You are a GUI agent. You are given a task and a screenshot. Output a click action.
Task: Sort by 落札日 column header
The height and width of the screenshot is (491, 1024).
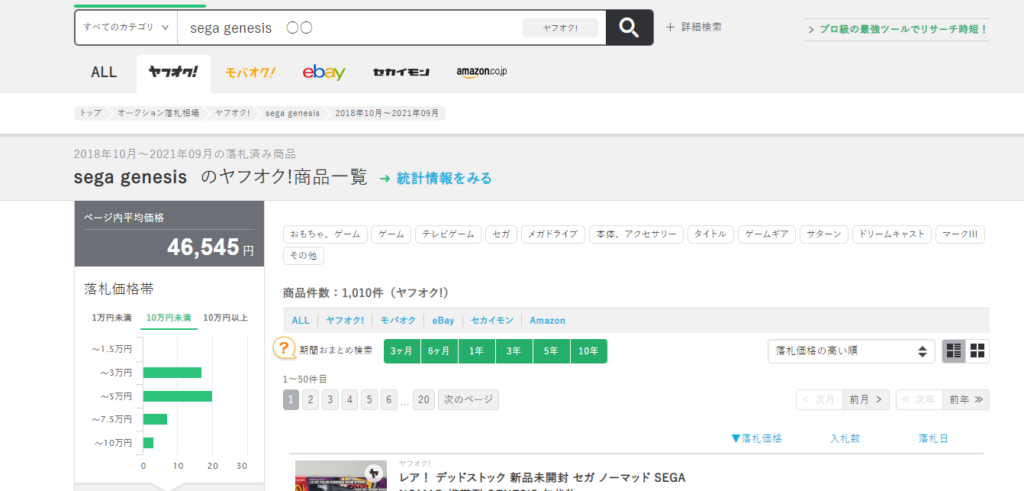coord(933,439)
